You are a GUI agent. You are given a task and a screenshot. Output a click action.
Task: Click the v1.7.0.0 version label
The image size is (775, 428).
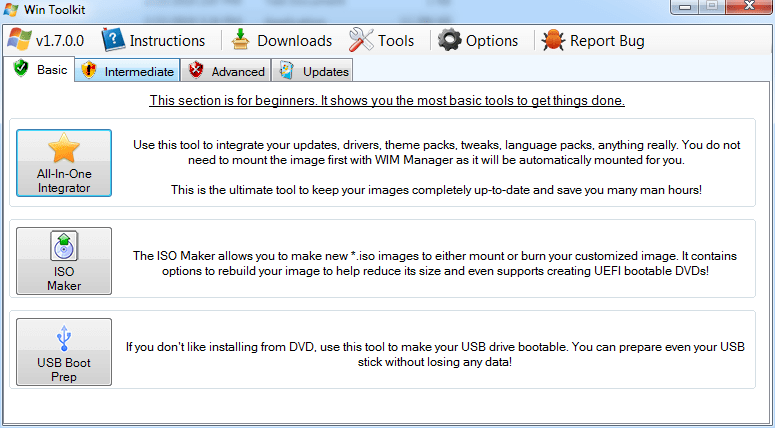60,41
